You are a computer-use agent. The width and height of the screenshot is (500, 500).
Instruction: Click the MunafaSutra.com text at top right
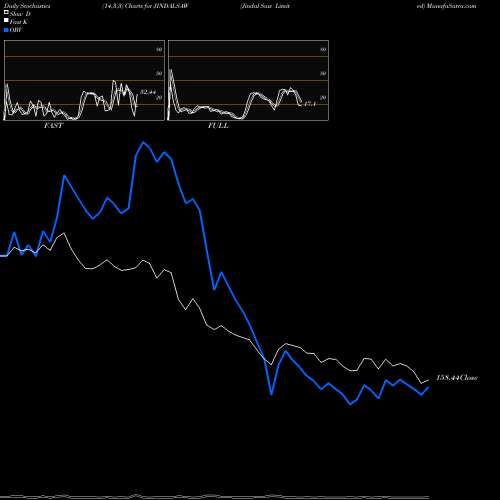point(451,6)
